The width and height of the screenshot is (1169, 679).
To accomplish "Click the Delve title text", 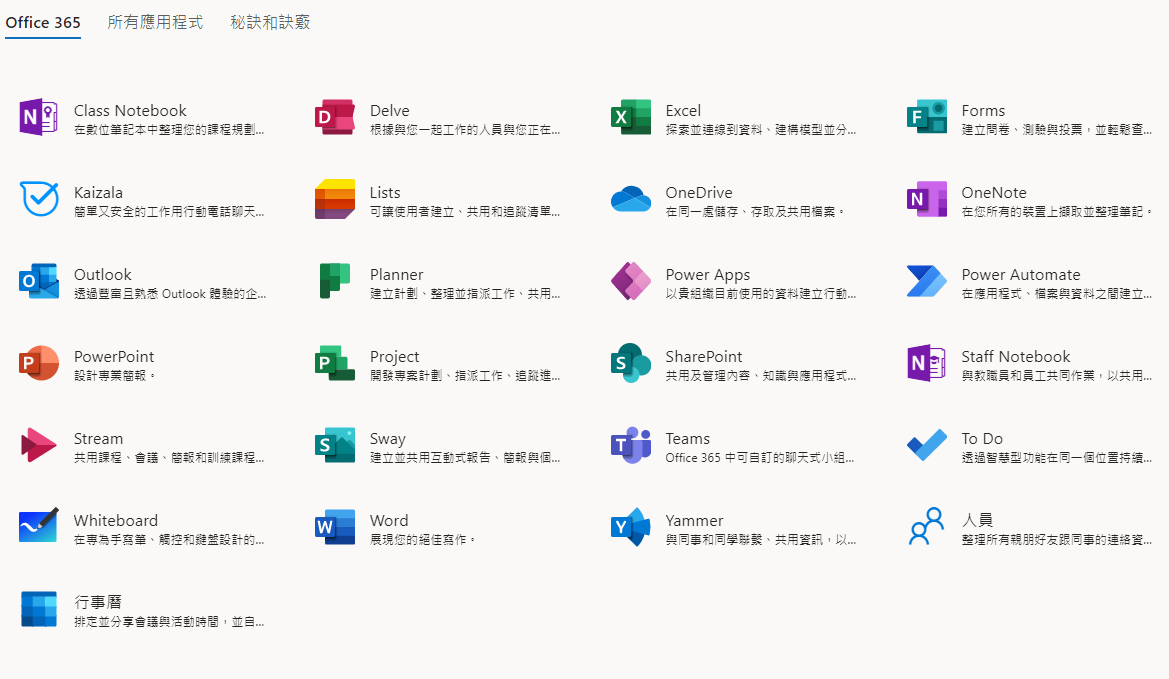I will 389,110.
